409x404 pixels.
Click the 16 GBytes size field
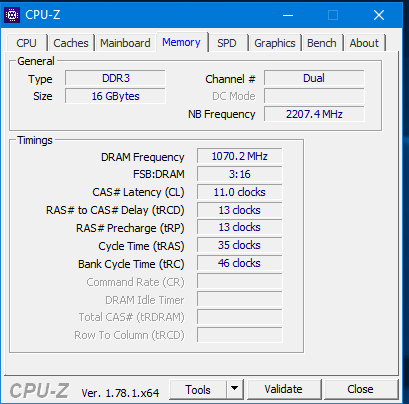115,96
